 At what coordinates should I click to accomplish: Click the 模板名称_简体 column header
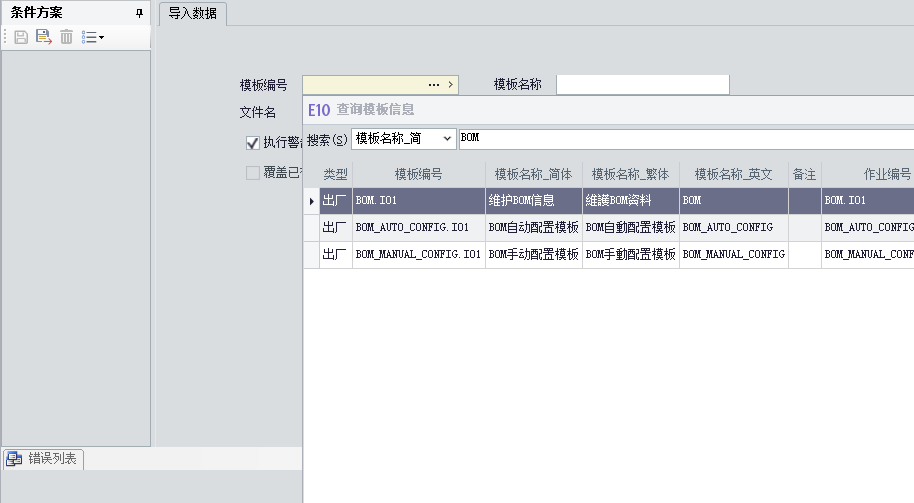[533, 174]
